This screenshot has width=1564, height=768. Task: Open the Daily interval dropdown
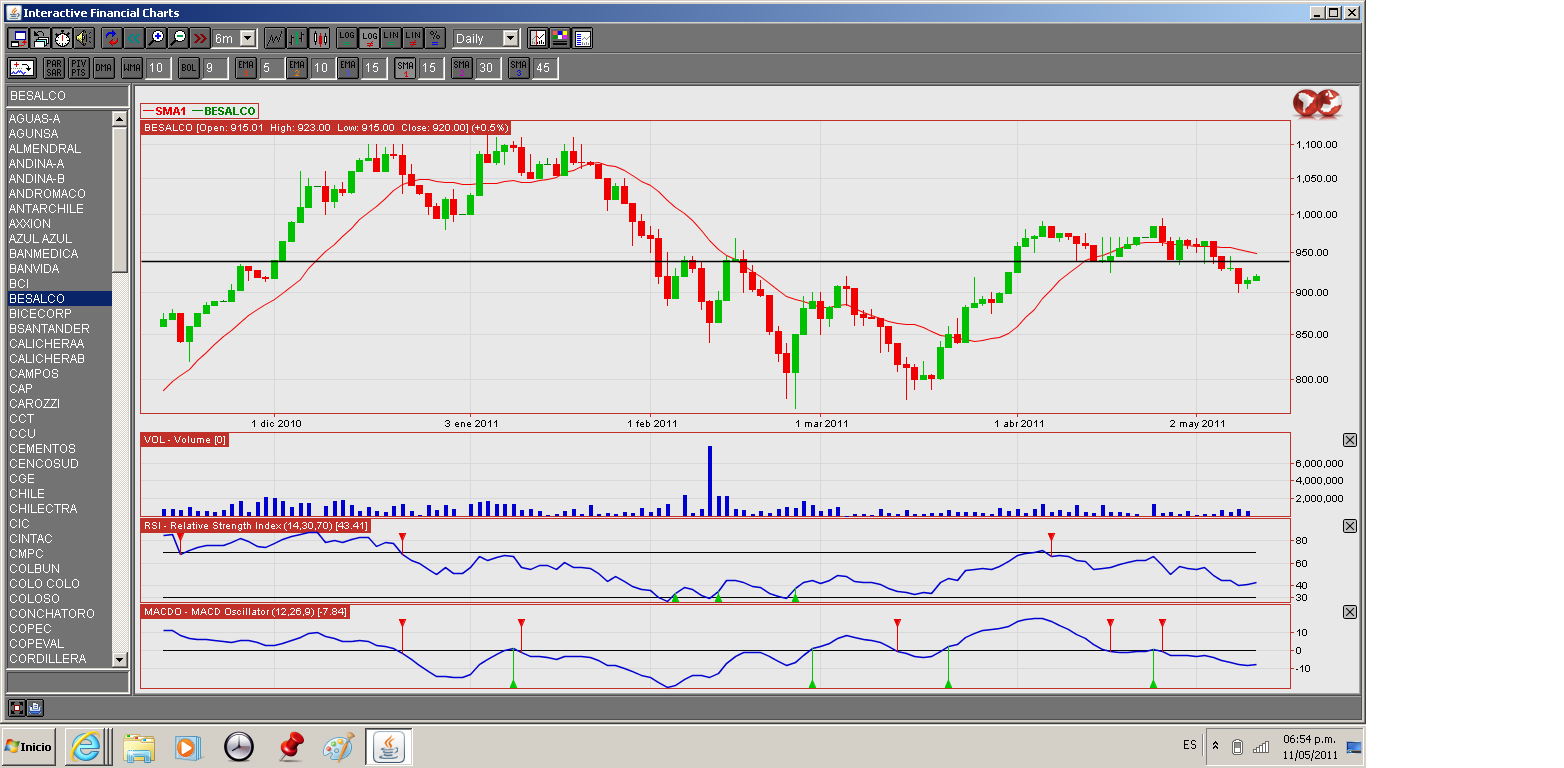[x=510, y=38]
